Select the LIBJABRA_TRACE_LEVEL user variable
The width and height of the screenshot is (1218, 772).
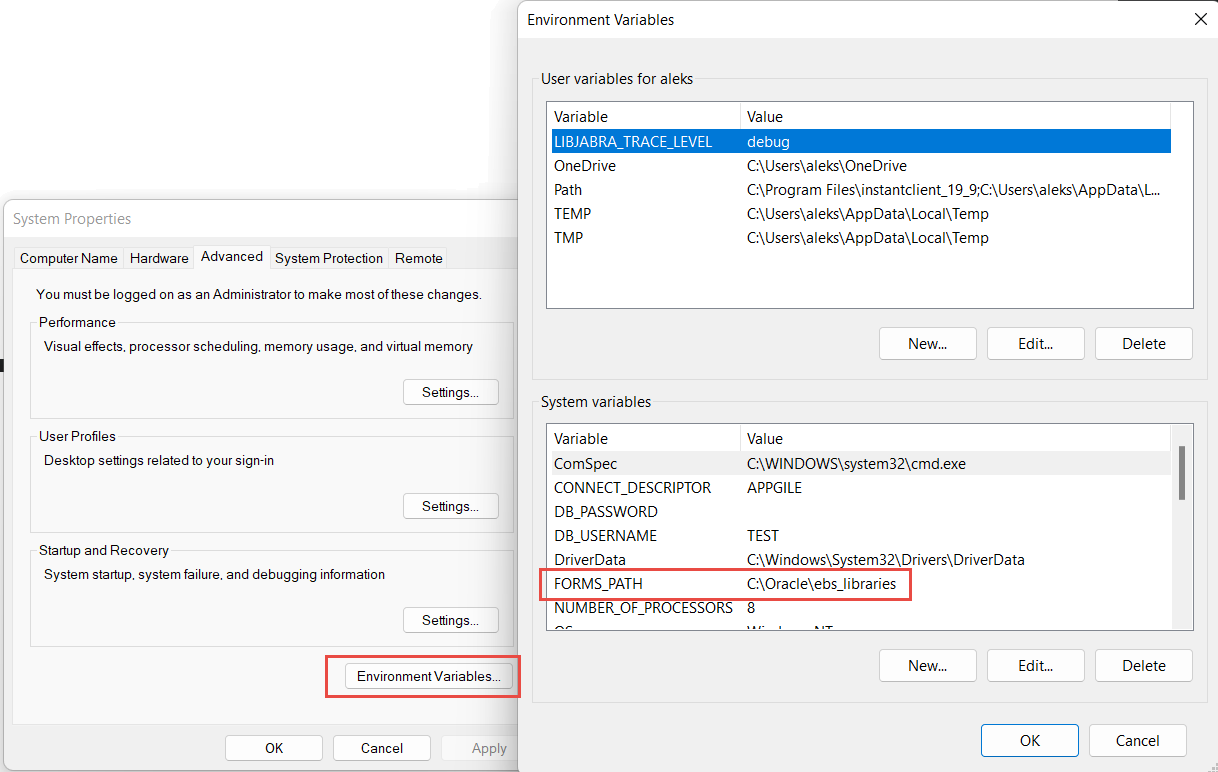[x=860, y=142]
